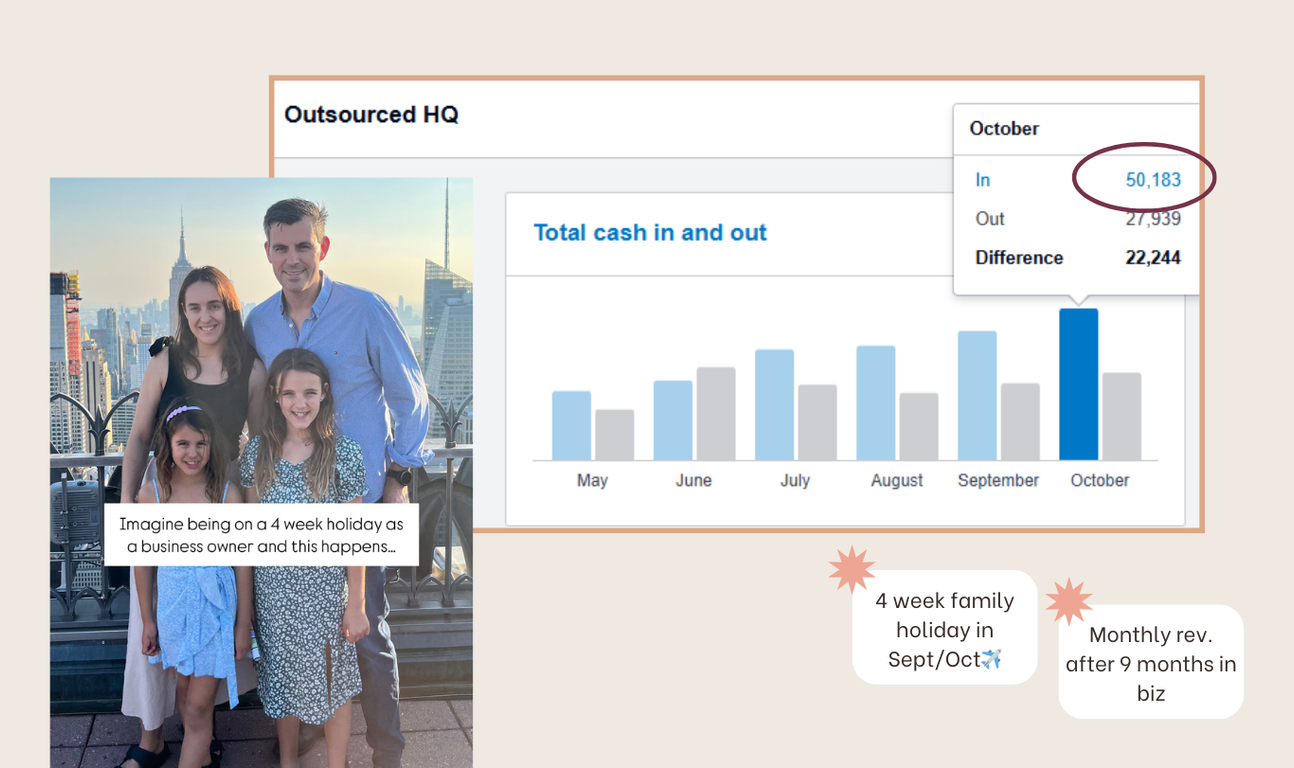Select the dark blue October cash-in bar
1294x768 pixels.
click(x=1078, y=384)
